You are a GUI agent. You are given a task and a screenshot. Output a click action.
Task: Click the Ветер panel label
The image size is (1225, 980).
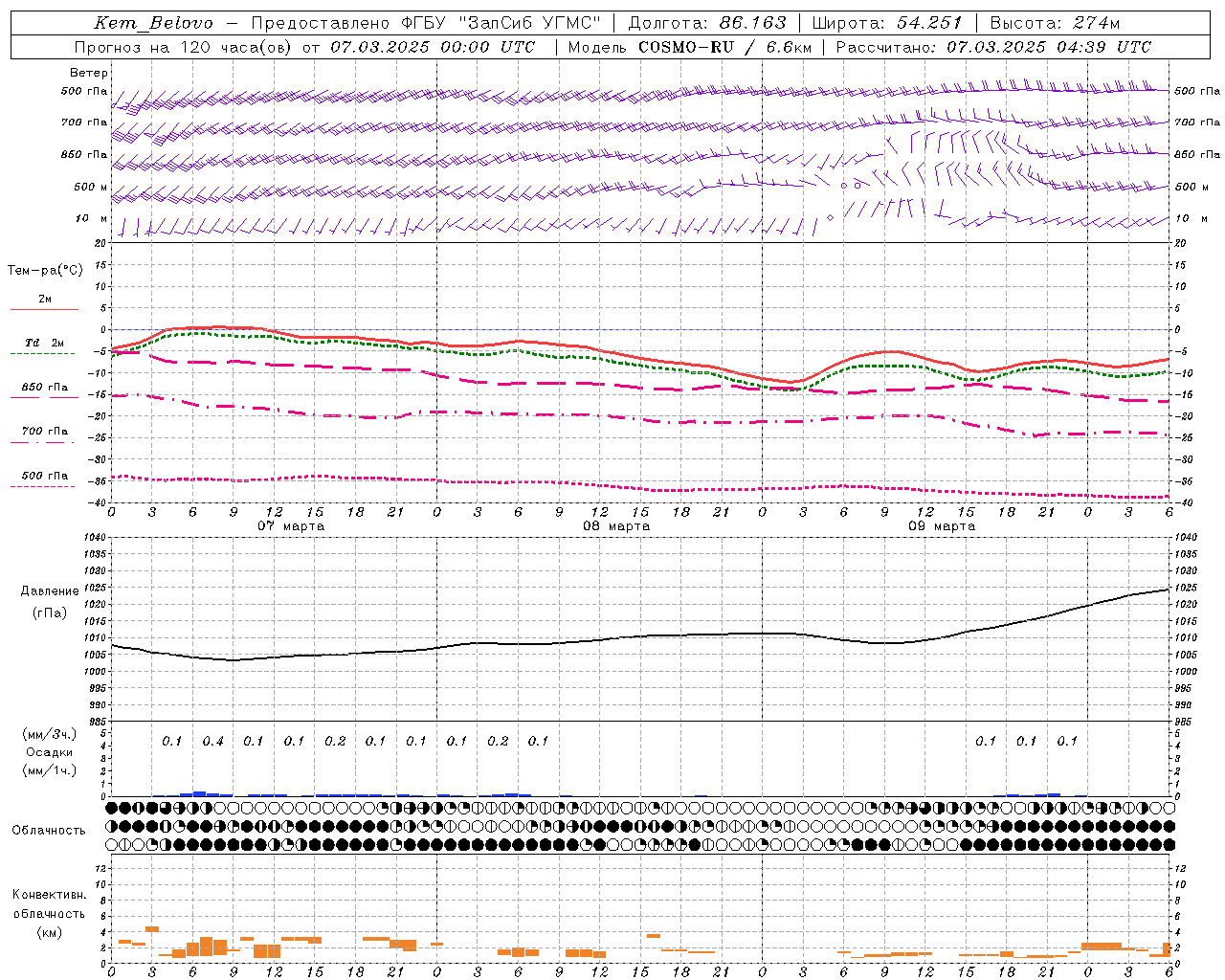tap(89, 73)
